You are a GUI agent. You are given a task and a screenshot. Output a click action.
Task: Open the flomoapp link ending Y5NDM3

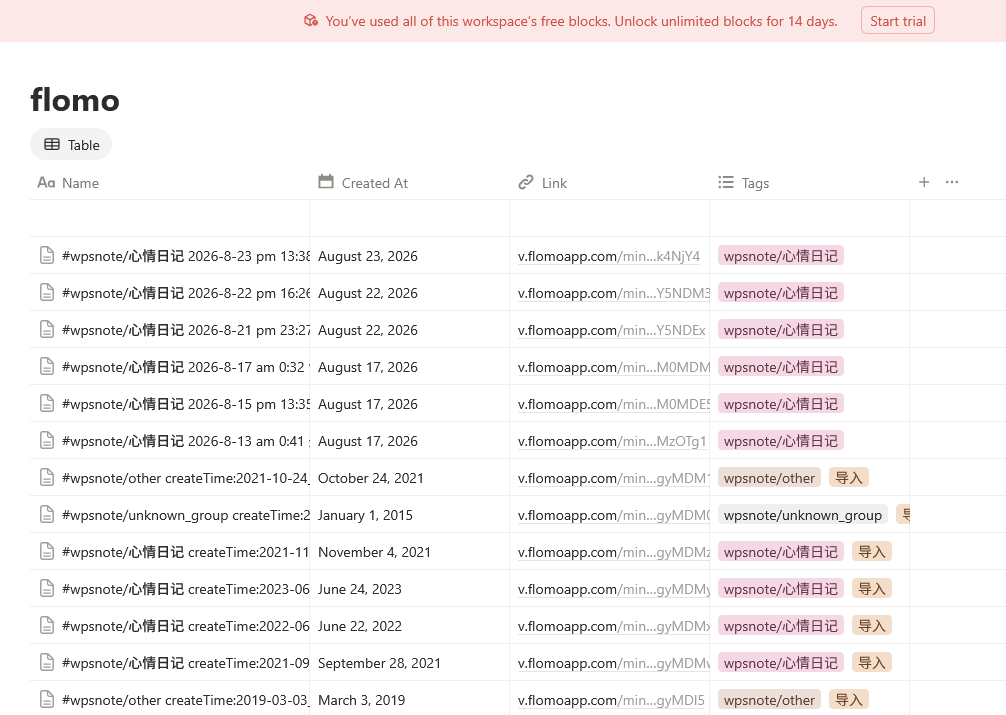click(613, 293)
